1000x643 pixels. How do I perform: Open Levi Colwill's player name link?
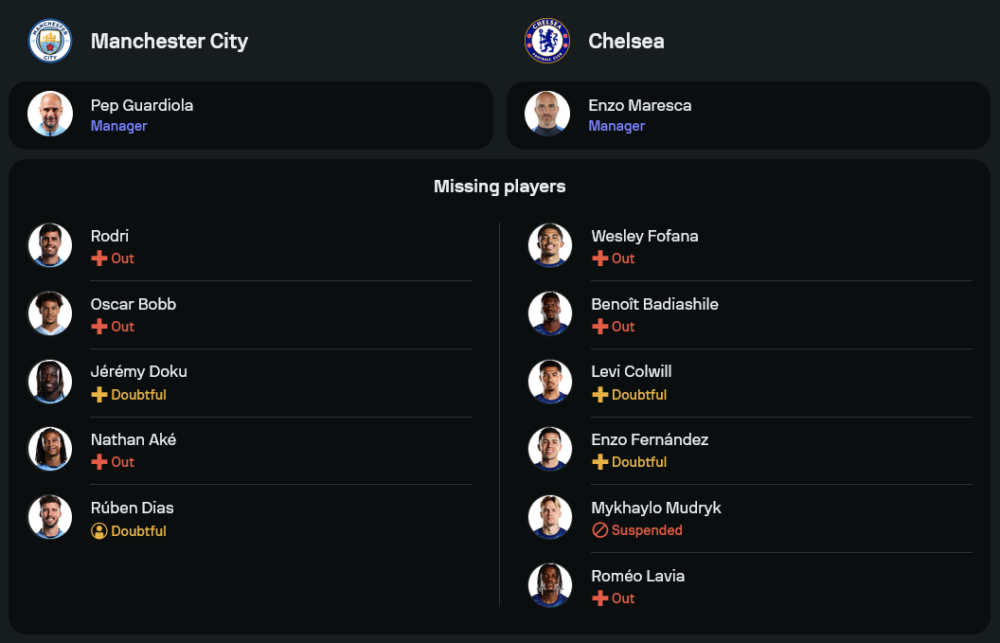pos(631,371)
